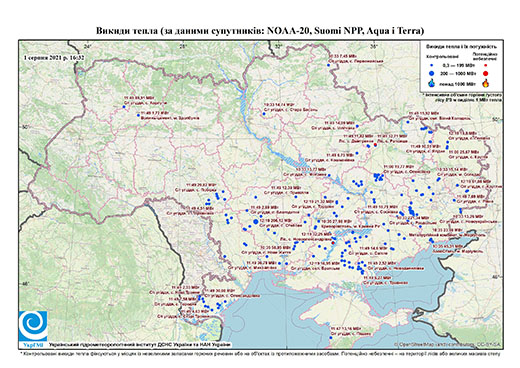Viewport: 520px width, 368px height.
Task: Select the large blue circle in legend
Action: click(432, 74)
